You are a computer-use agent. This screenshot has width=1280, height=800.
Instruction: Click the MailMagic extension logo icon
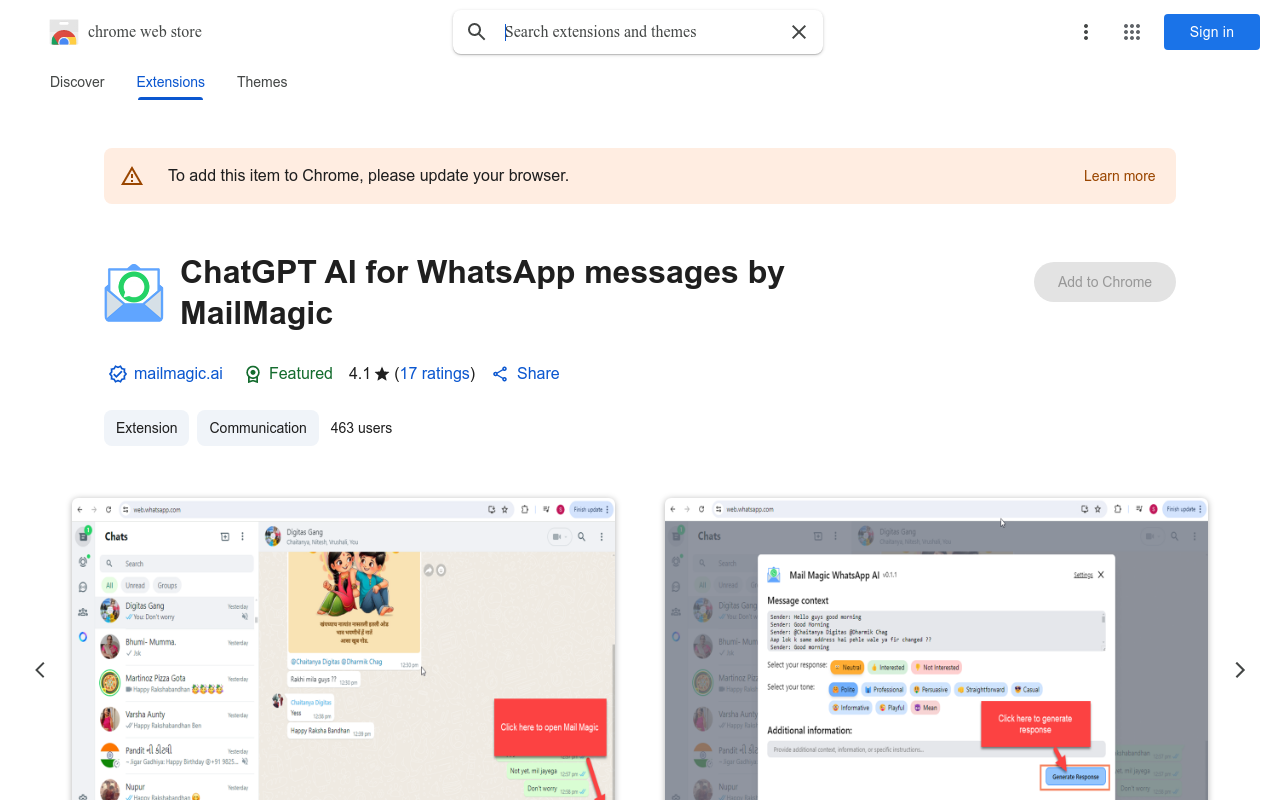click(x=134, y=293)
